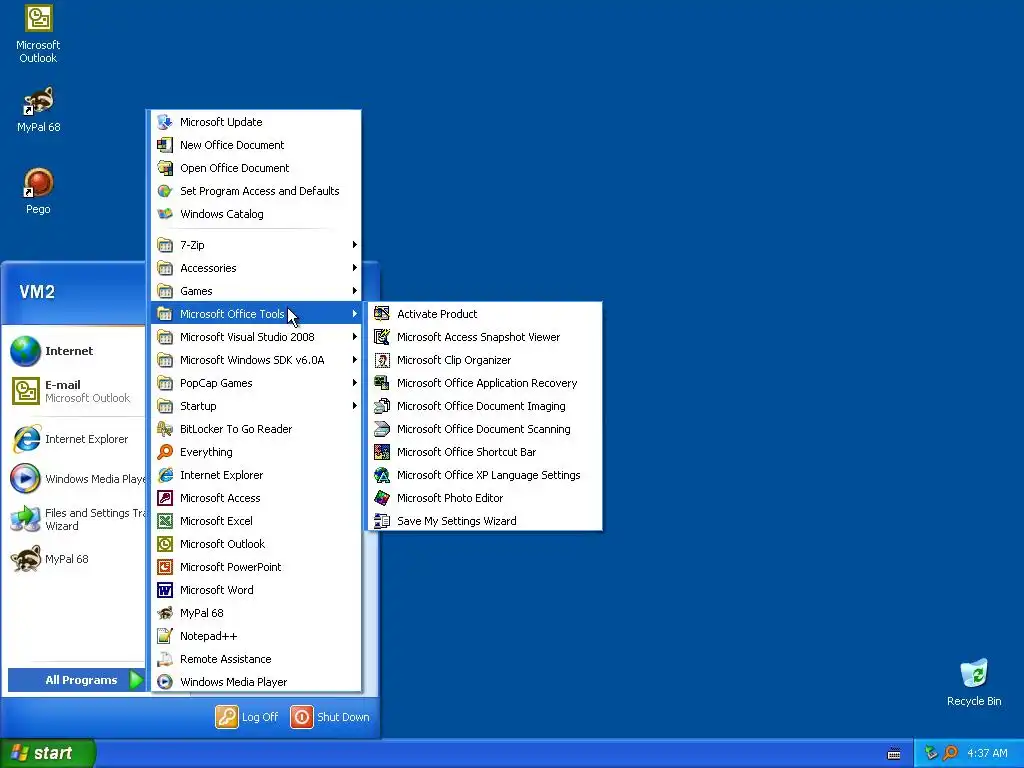This screenshot has width=1024, height=768.
Task: Click the Start button
Action: 47,754
